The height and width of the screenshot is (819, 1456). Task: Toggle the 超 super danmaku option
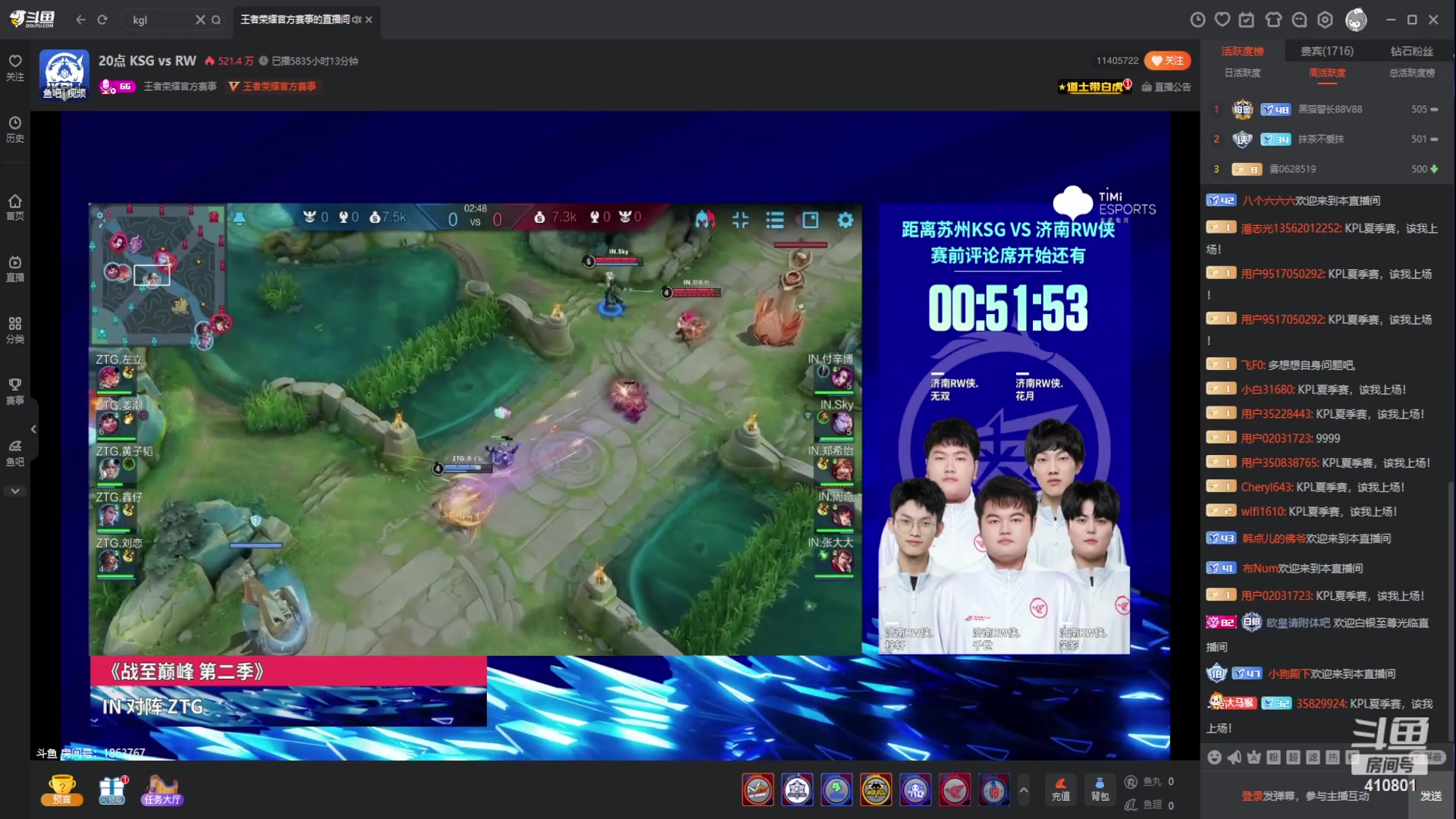pos(1294,757)
